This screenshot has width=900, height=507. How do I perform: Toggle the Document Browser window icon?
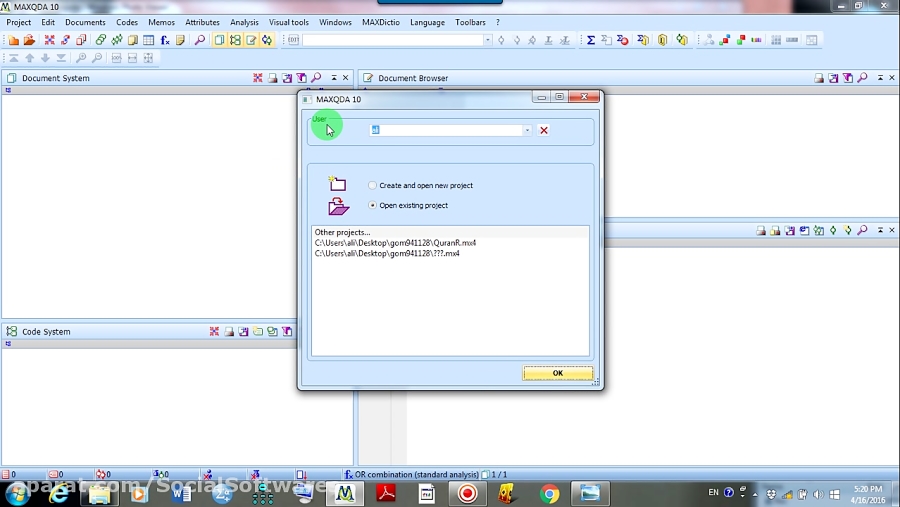coord(251,40)
